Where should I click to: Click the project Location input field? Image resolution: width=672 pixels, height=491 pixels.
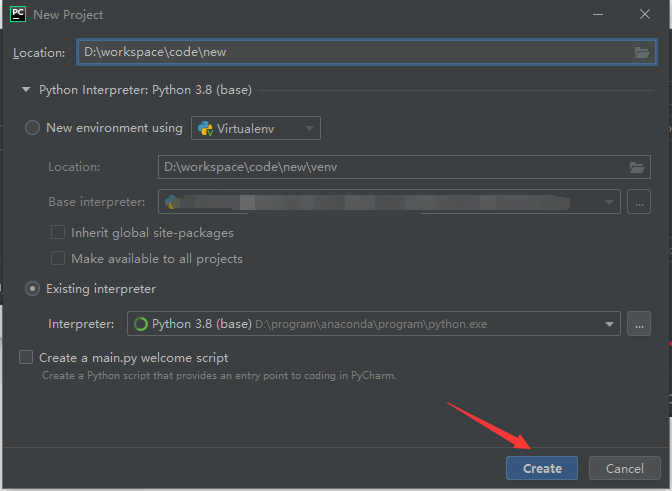[367, 52]
